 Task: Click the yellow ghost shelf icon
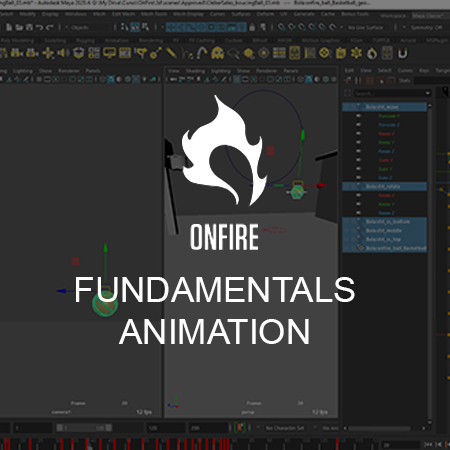click(218, 53)
